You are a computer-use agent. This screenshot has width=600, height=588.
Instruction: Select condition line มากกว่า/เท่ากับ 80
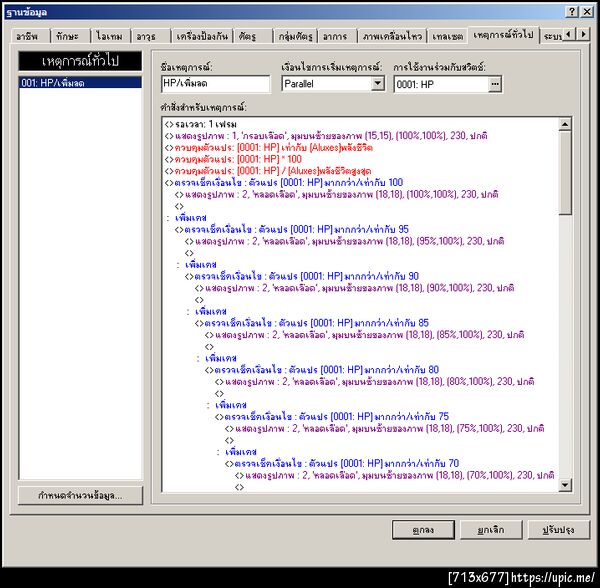322,370
